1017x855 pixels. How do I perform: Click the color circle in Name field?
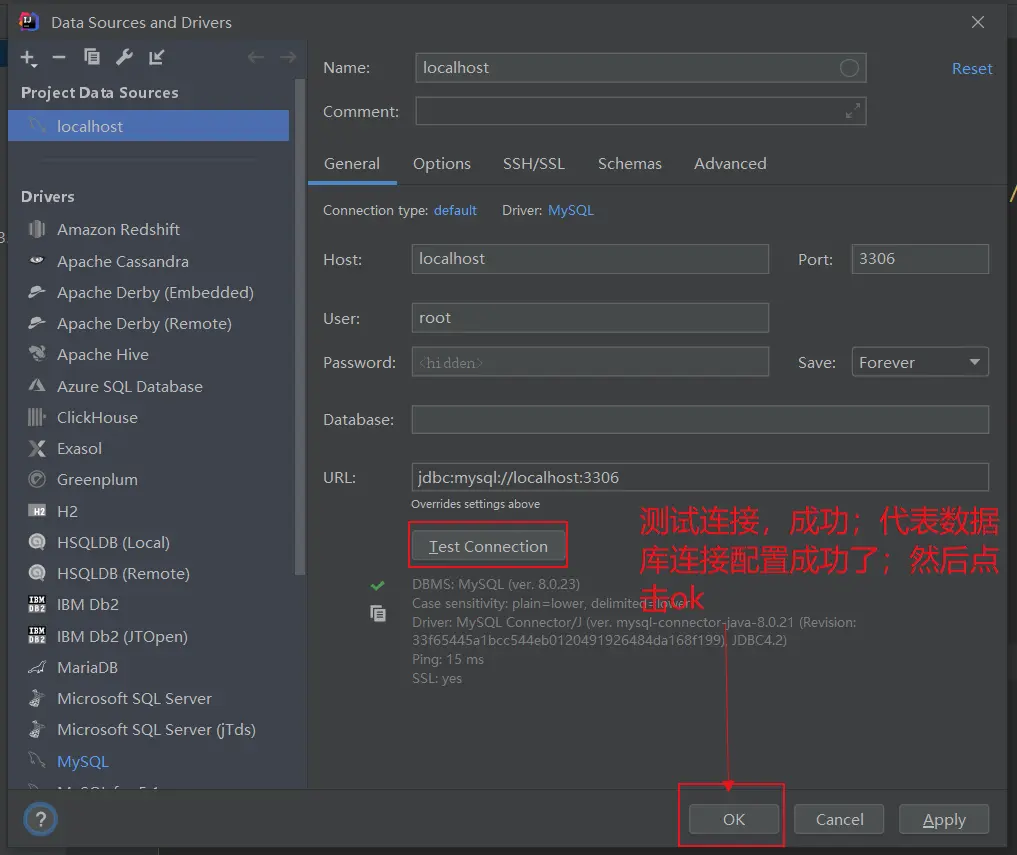click(x=849, y=68)
